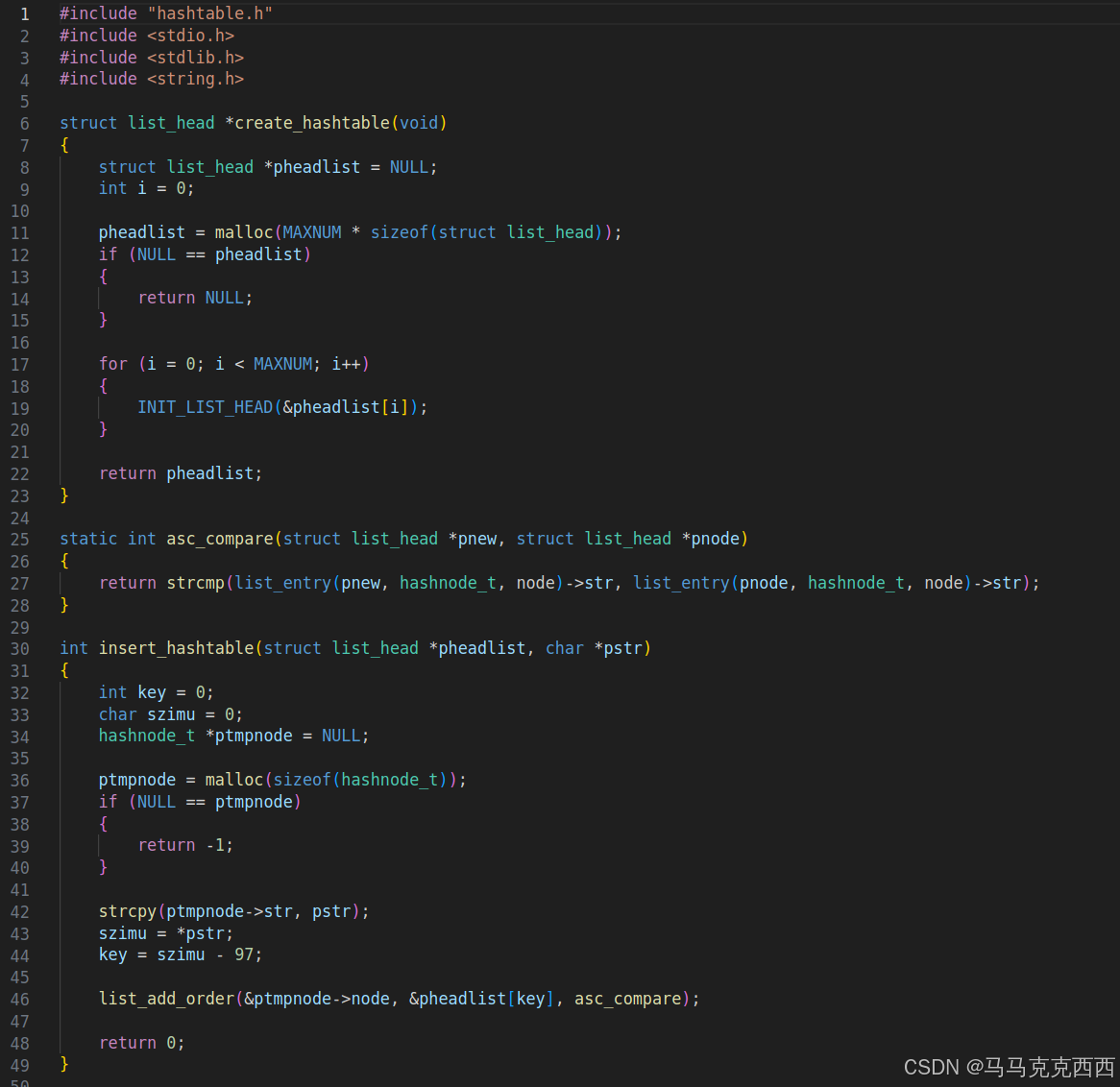Click the "return -1;" statement on line 39
The width and height of the screenshot is (1120, 1087).
click(x=185, y=846)
